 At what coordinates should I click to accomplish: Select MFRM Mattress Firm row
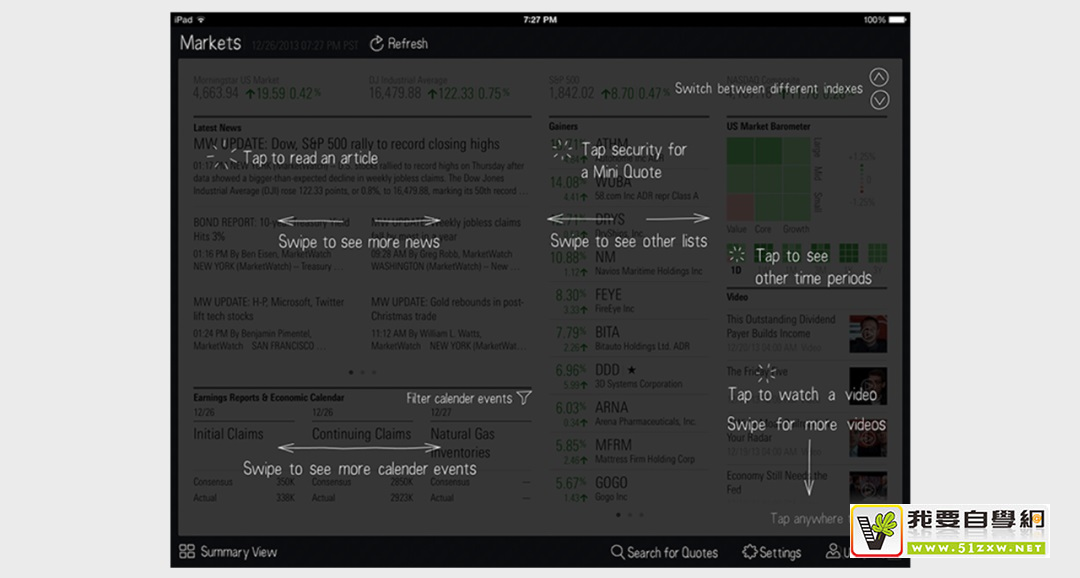pyautogui.click(x=629, y=451)
